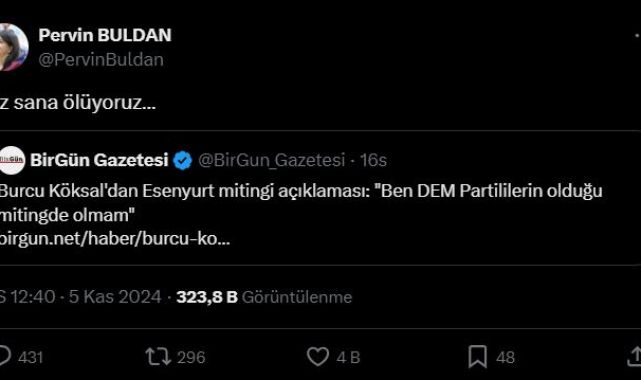Click the reply speech bubble icon
Viewport: 641px width, 380px height.
(4, 356)
